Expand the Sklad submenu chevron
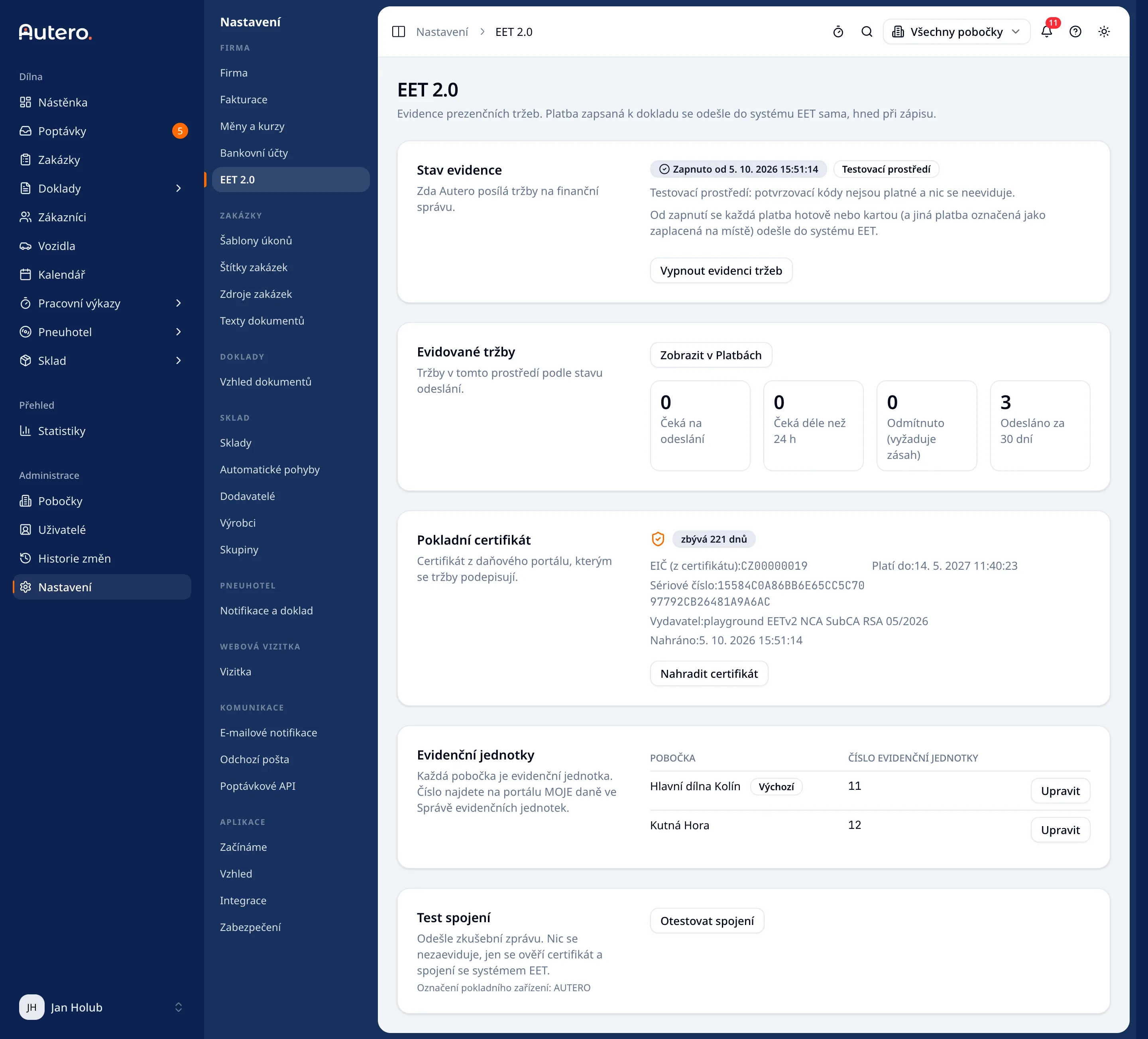The image size is (1148, 1039). click(178, 360)
